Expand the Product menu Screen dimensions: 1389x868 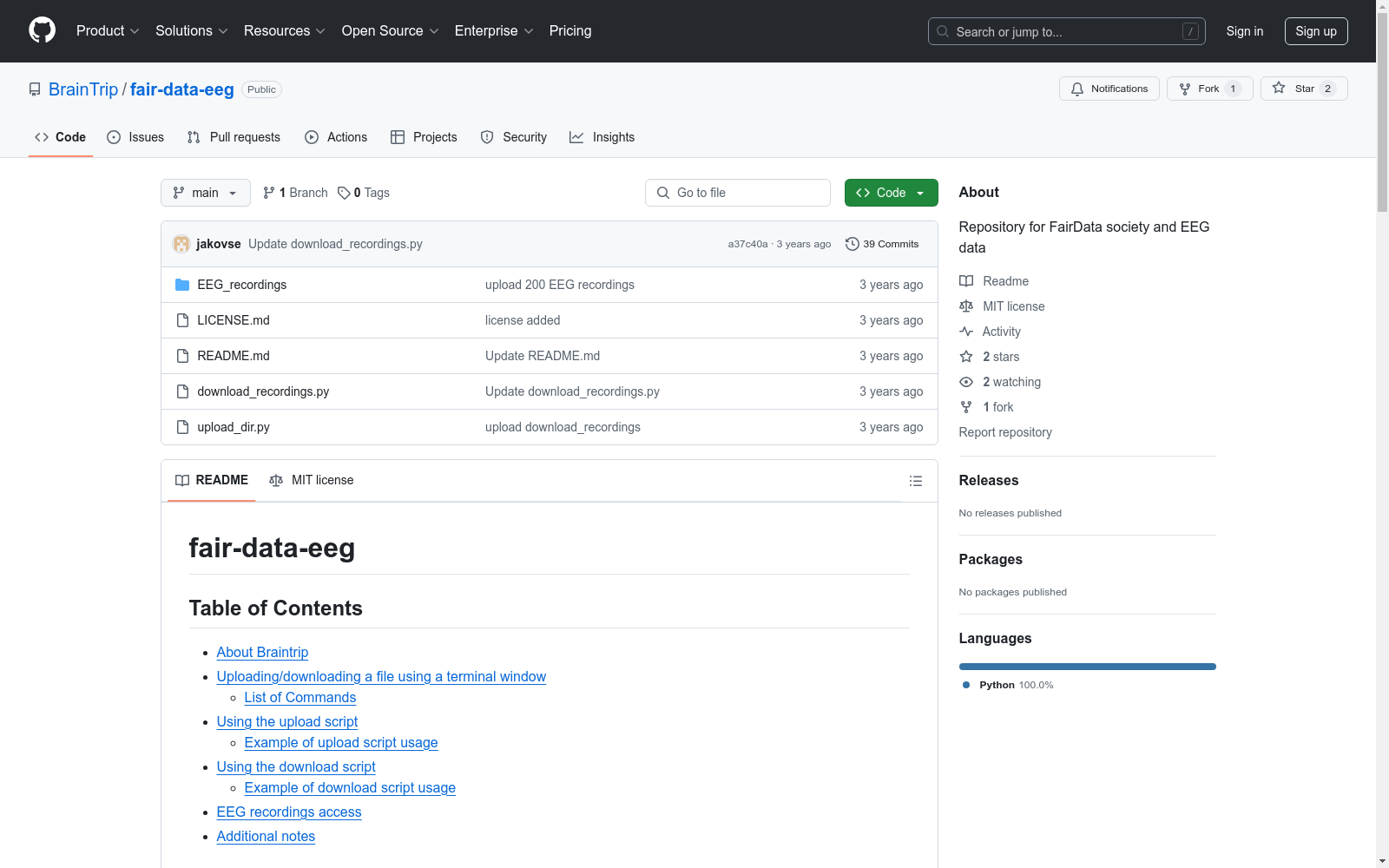(108, 30)
